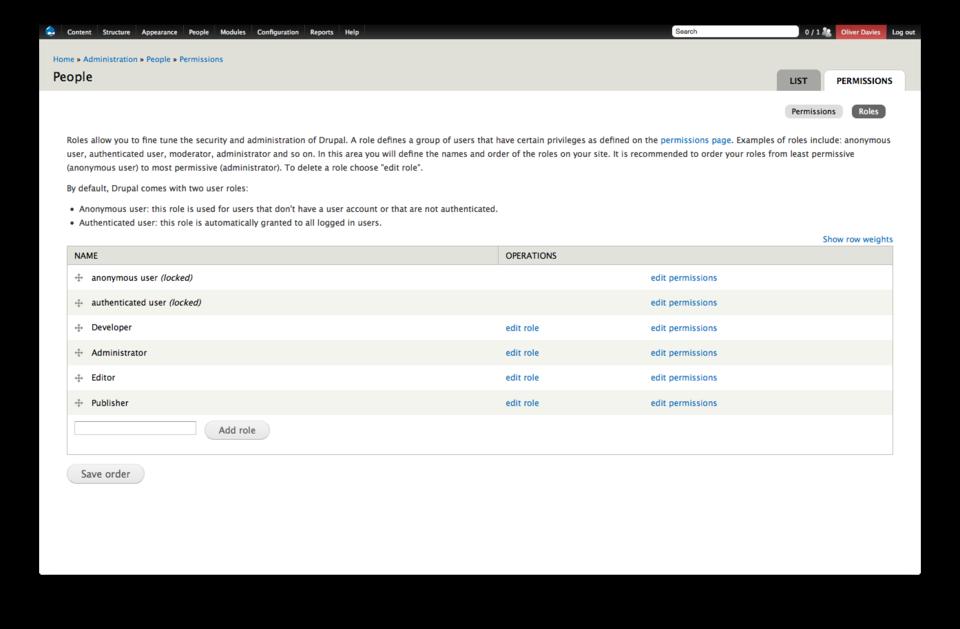Click the Publisher row drag handle
The height and width of the screenshot is (629, 960).
click(79, 403)
